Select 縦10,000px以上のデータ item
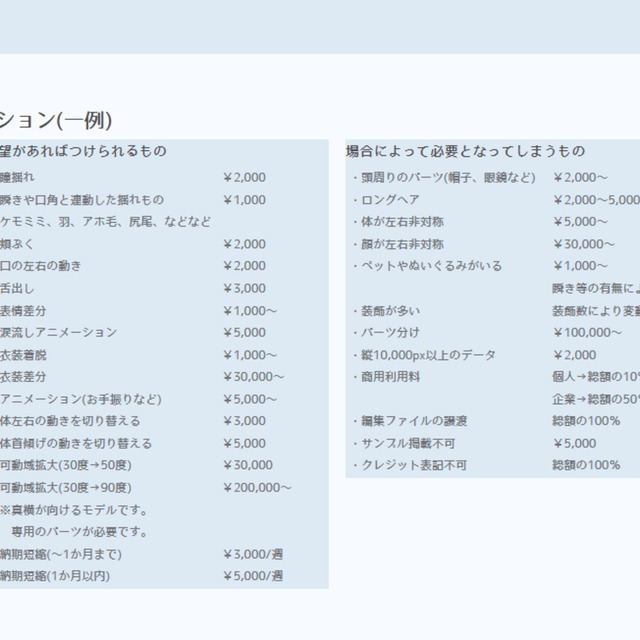The width and height of the screenshot is (640, 640). 427,355
